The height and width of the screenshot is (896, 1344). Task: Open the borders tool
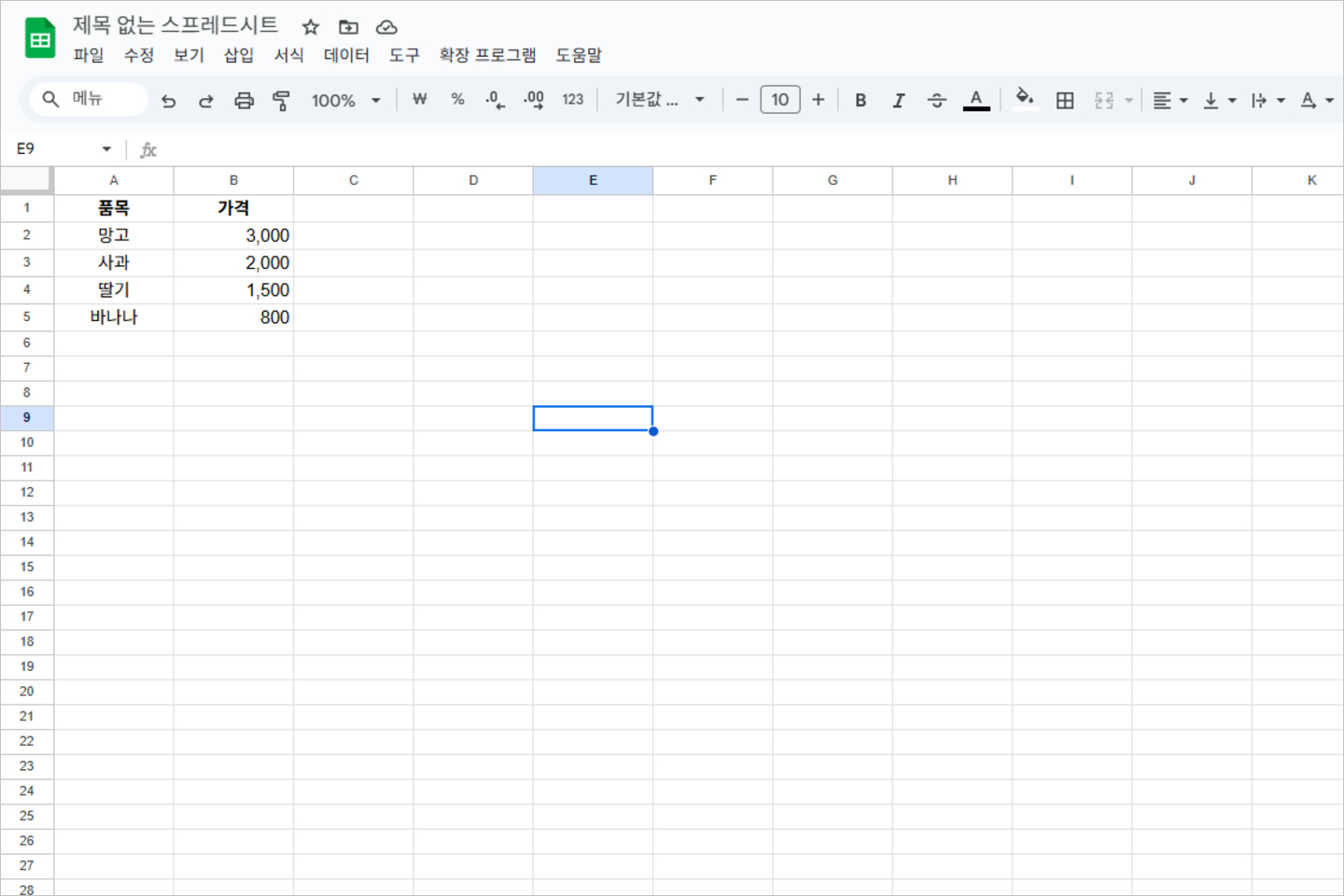coord(1064,101)
